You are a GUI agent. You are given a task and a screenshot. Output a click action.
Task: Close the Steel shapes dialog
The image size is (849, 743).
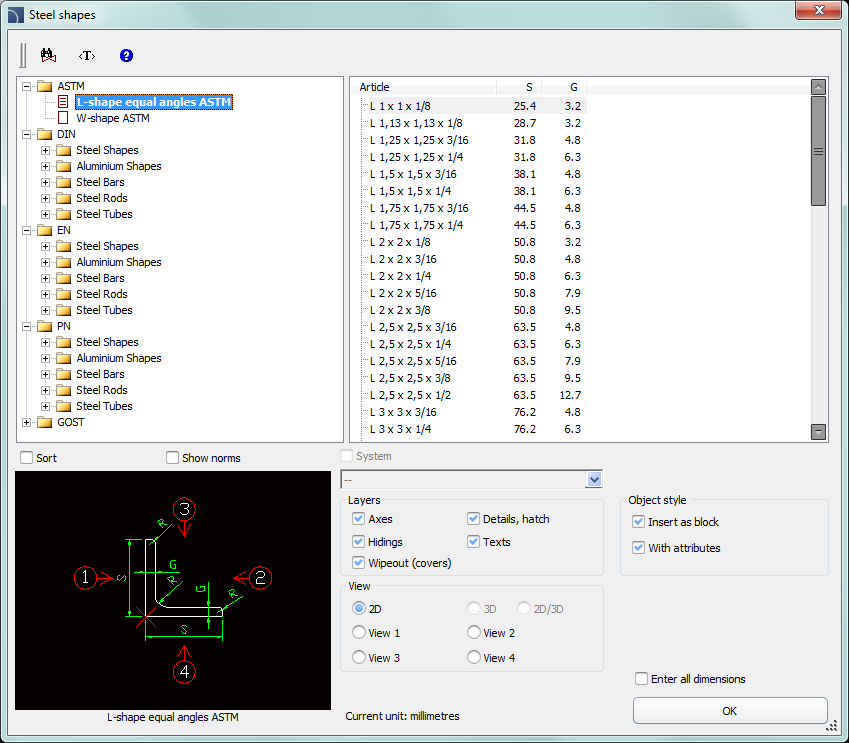pos(818,10)
